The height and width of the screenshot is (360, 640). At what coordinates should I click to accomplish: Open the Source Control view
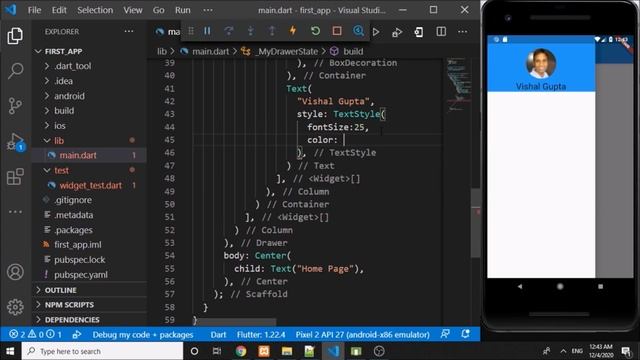tap(15, 106)
